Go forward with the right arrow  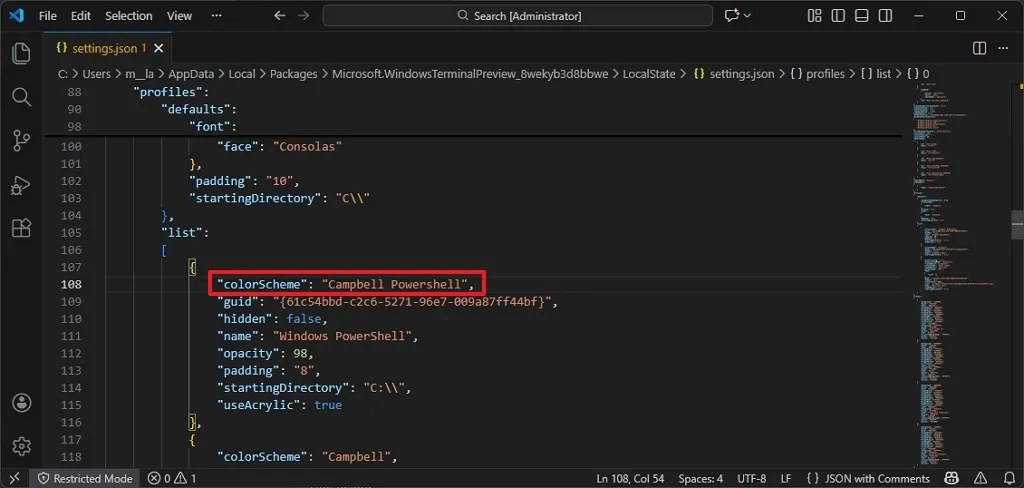pos(303,16)
